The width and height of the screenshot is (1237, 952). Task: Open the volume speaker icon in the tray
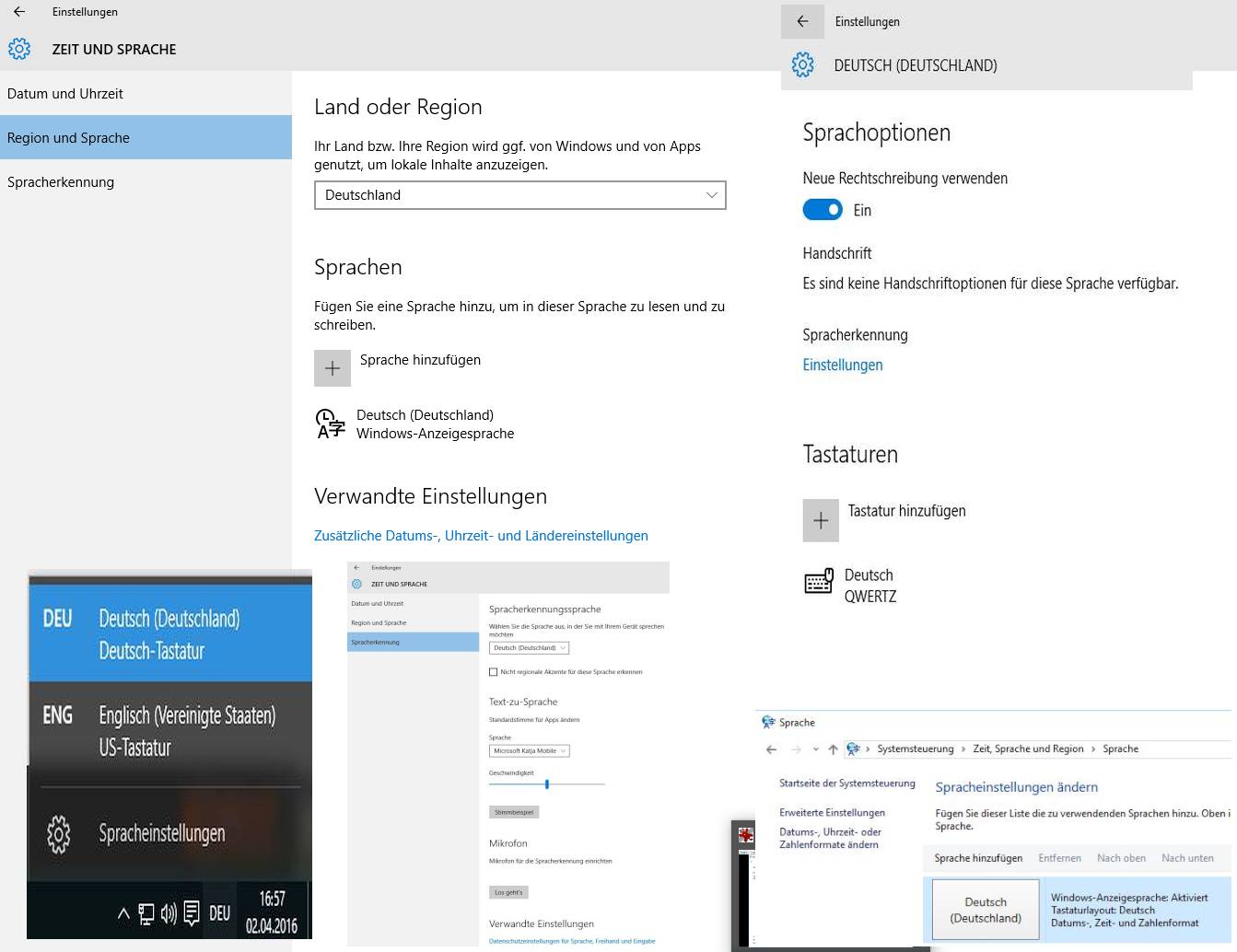169,913
